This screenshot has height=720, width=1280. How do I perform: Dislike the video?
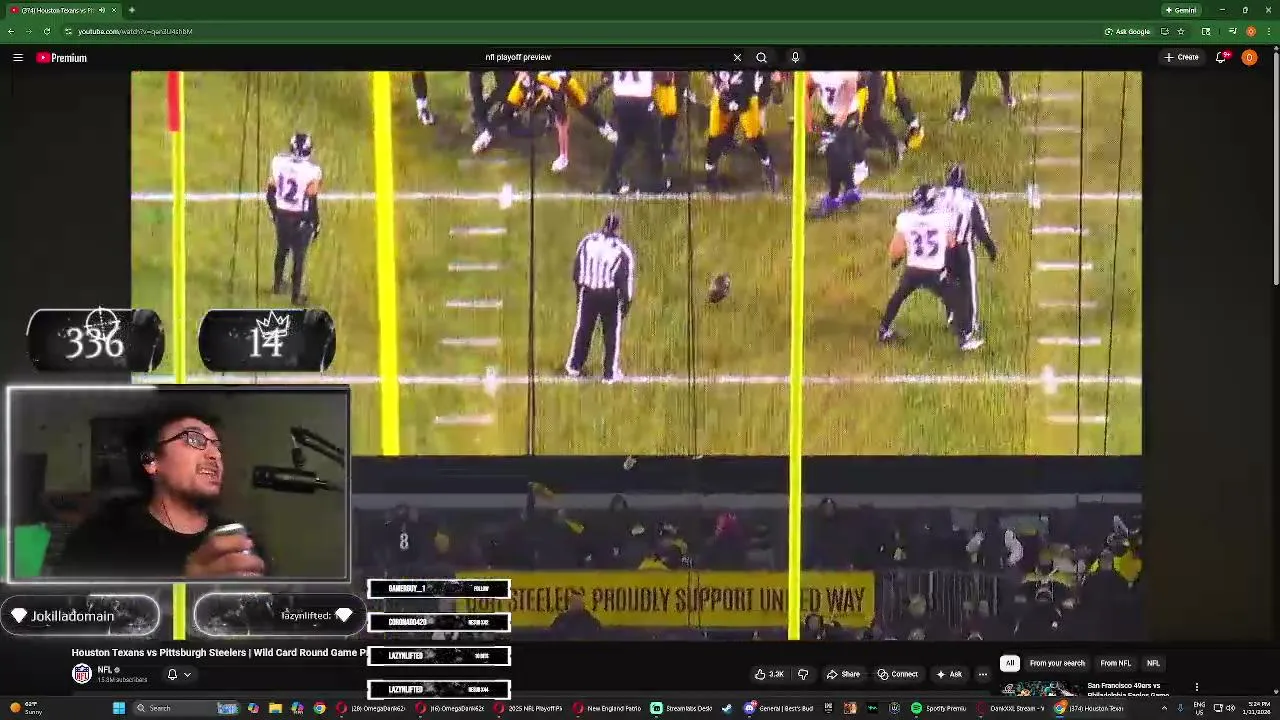(802, 674)
